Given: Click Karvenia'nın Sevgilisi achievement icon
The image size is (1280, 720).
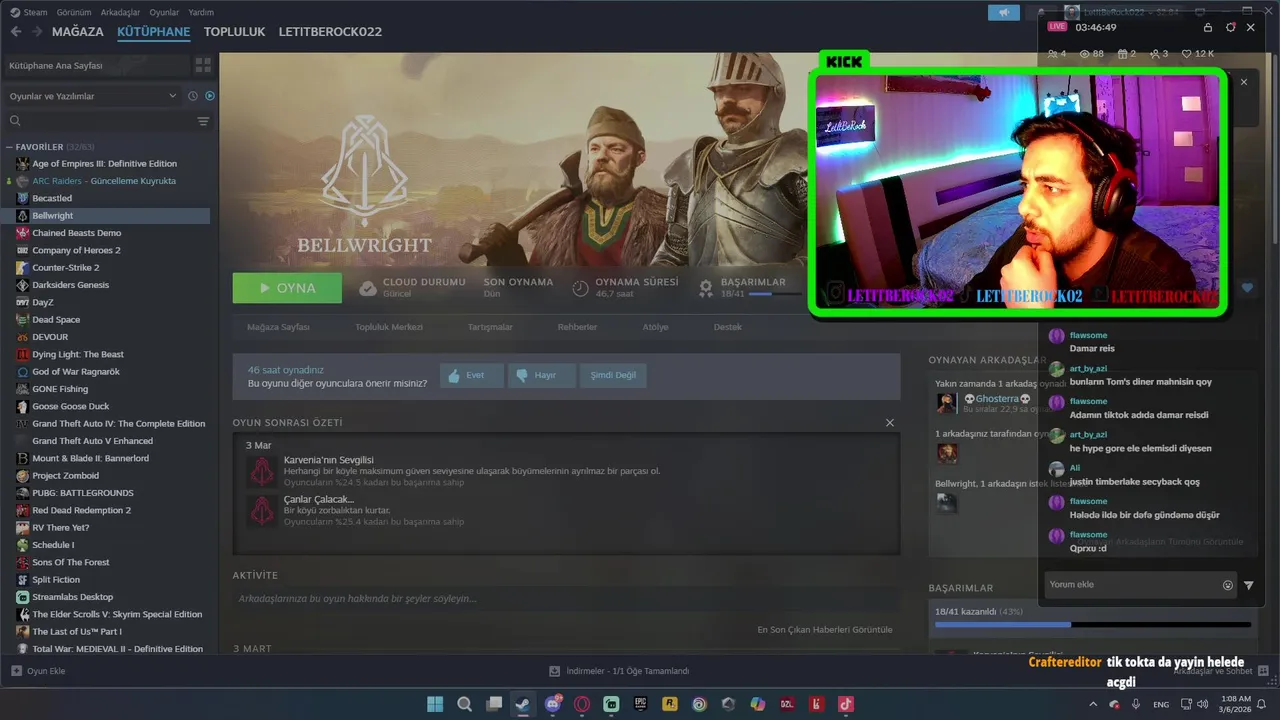Looking at the screenshot, I should (x=262, y=471).
